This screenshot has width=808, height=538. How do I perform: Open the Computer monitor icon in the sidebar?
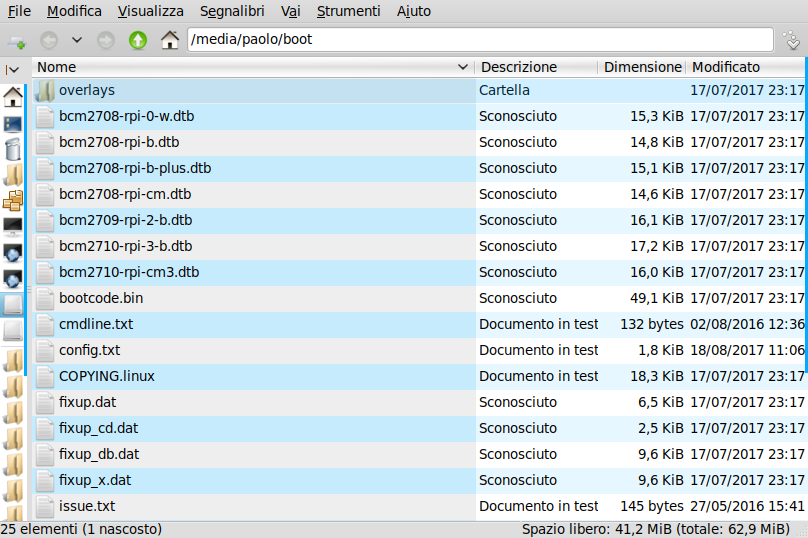tap(12, 226)
